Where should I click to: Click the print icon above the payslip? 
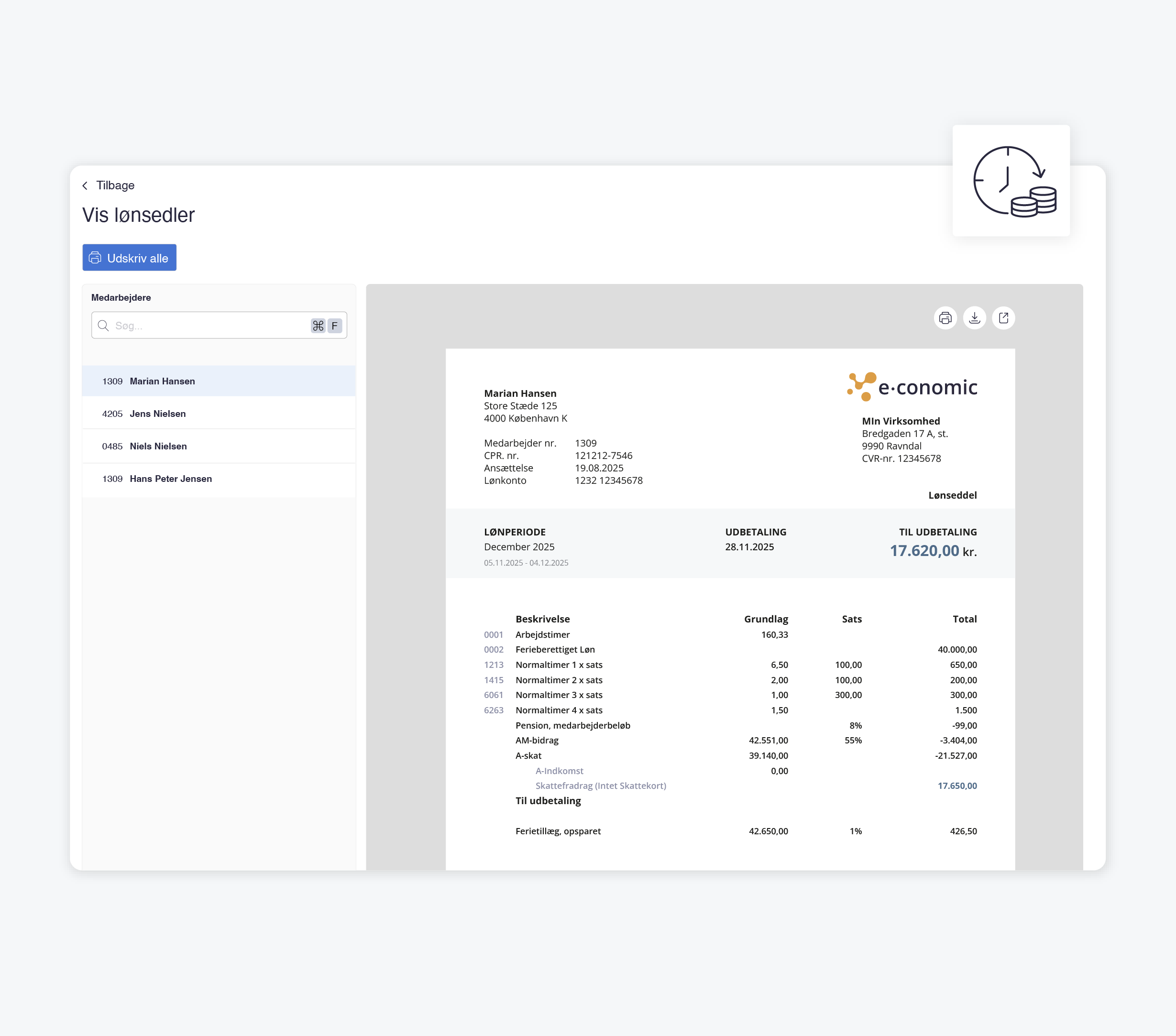click(x=945, y=318)
